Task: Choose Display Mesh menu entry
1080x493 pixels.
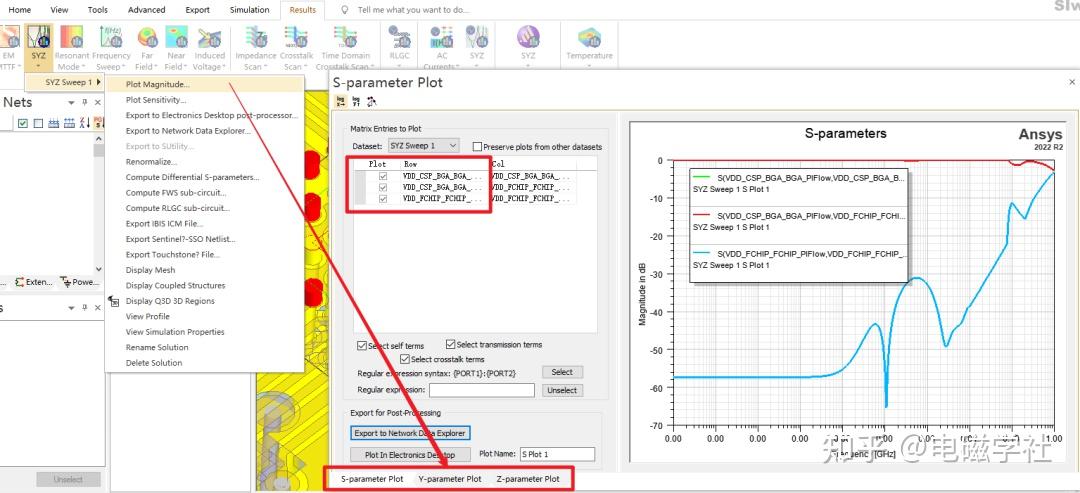Action: (x=205, y=270)
